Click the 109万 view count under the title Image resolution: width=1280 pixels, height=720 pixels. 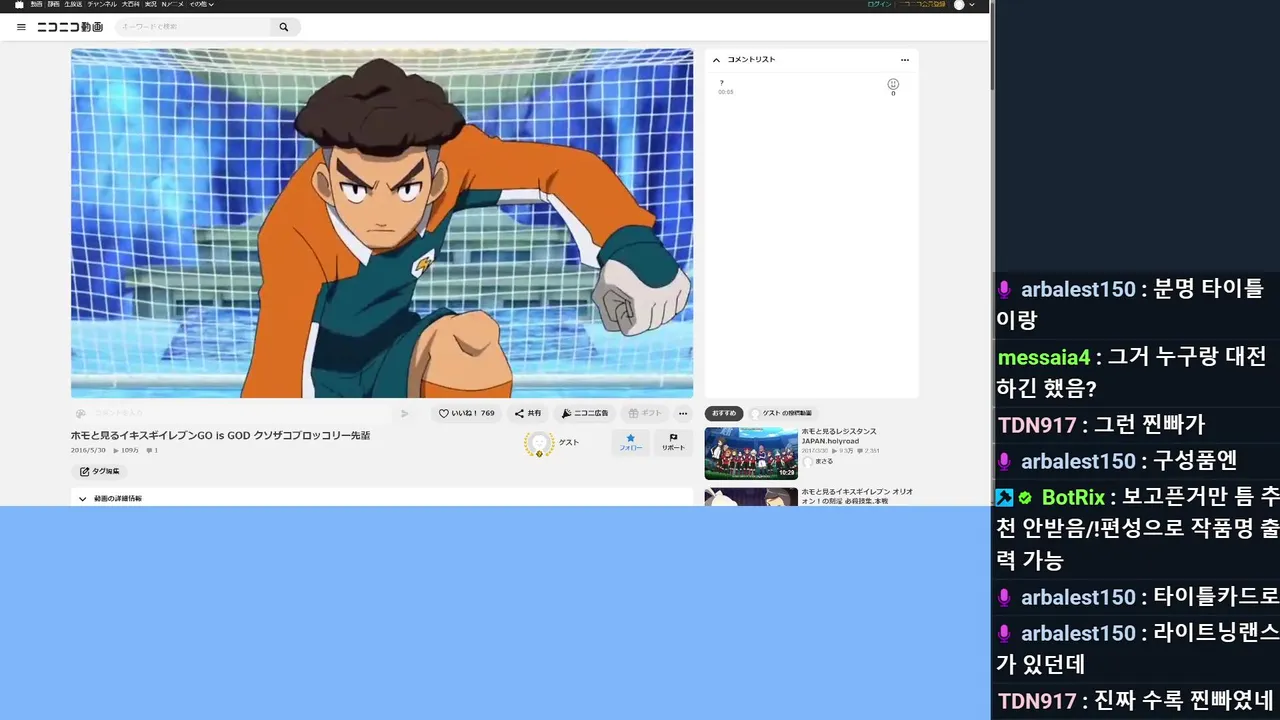pyautogui.click(x=126, y=450)
